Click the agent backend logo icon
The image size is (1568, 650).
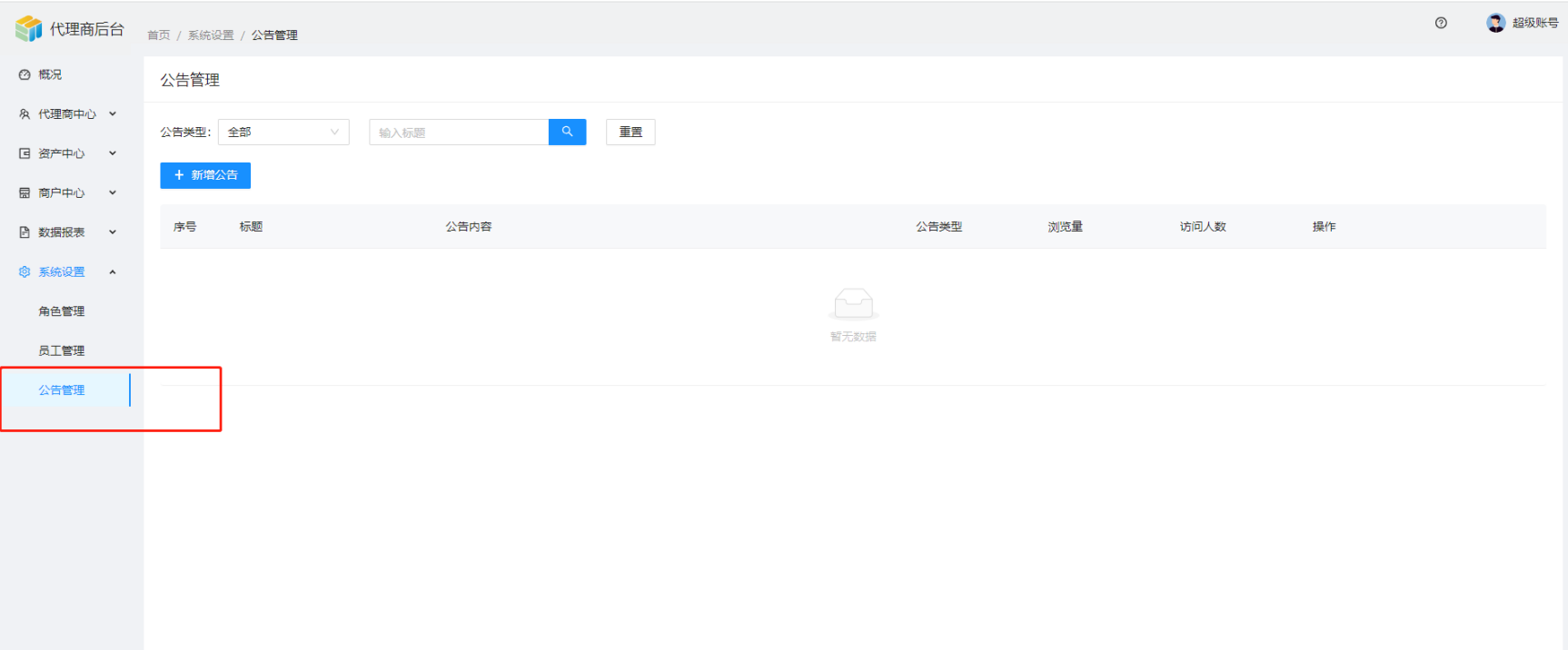tap(28, 29)
